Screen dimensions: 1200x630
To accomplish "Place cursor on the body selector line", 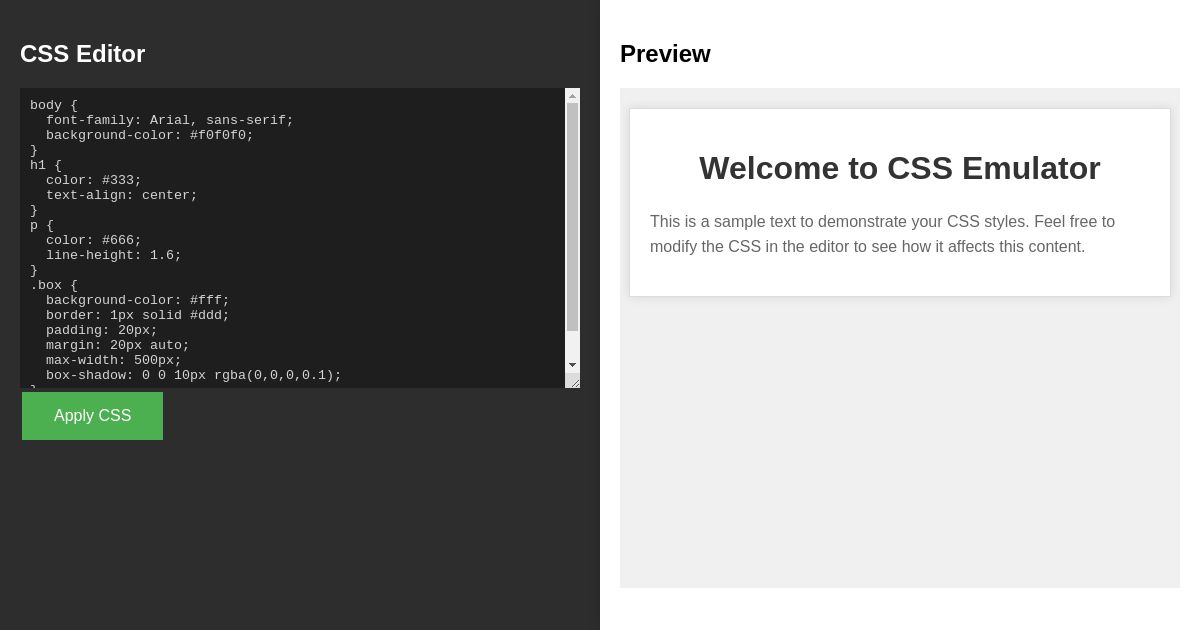I will pyautogui.click(x=45, y=105).
